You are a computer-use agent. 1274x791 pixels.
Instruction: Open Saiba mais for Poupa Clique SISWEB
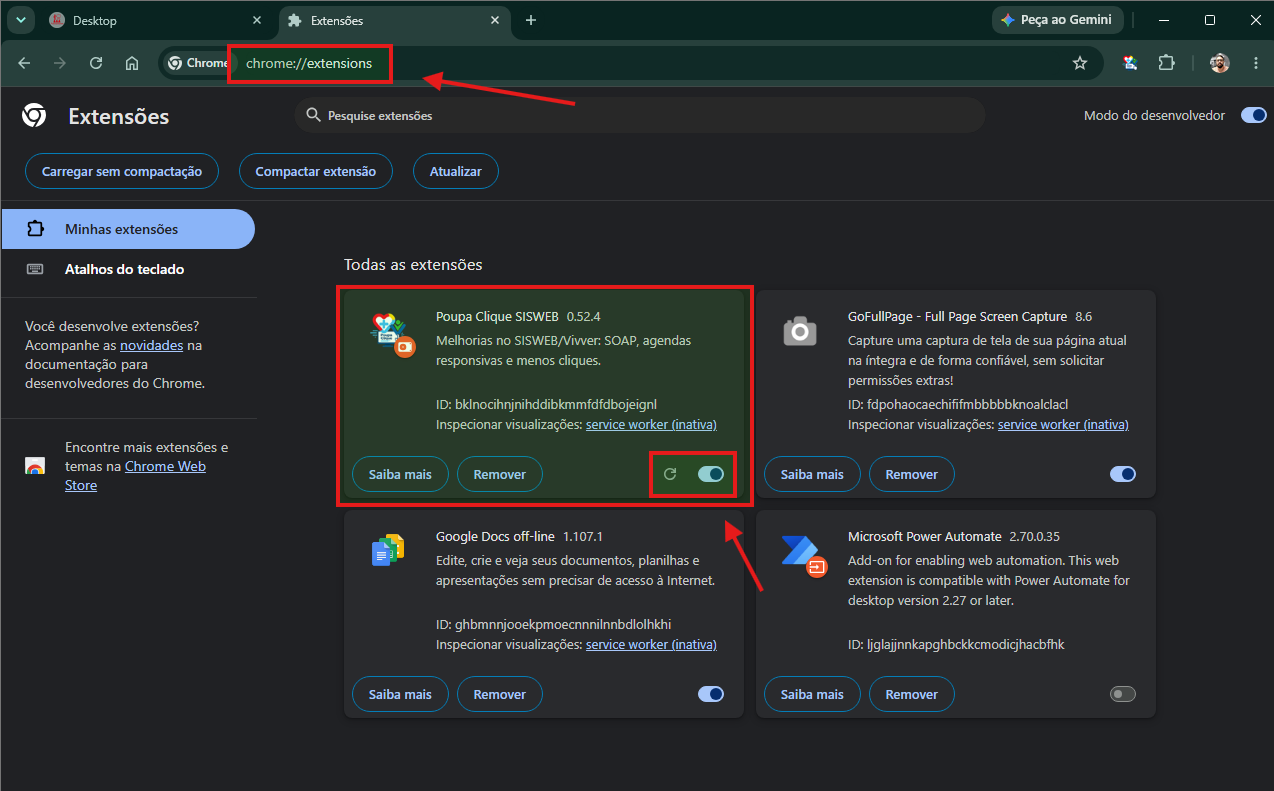pyautogui.click(x=400, y=474)
